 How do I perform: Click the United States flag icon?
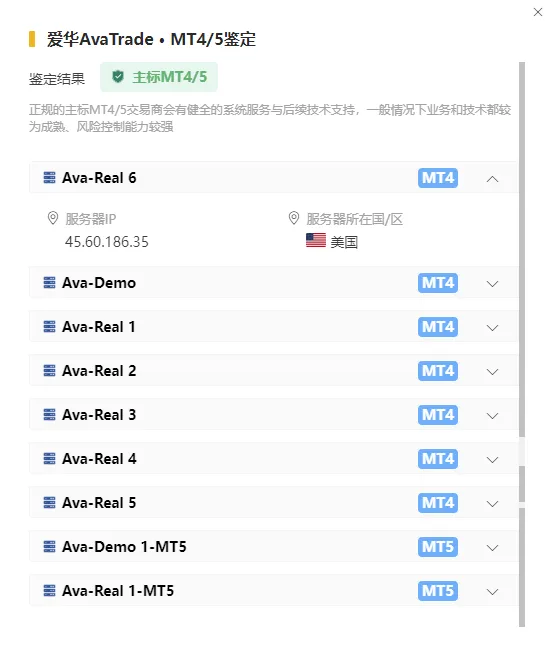316,240
